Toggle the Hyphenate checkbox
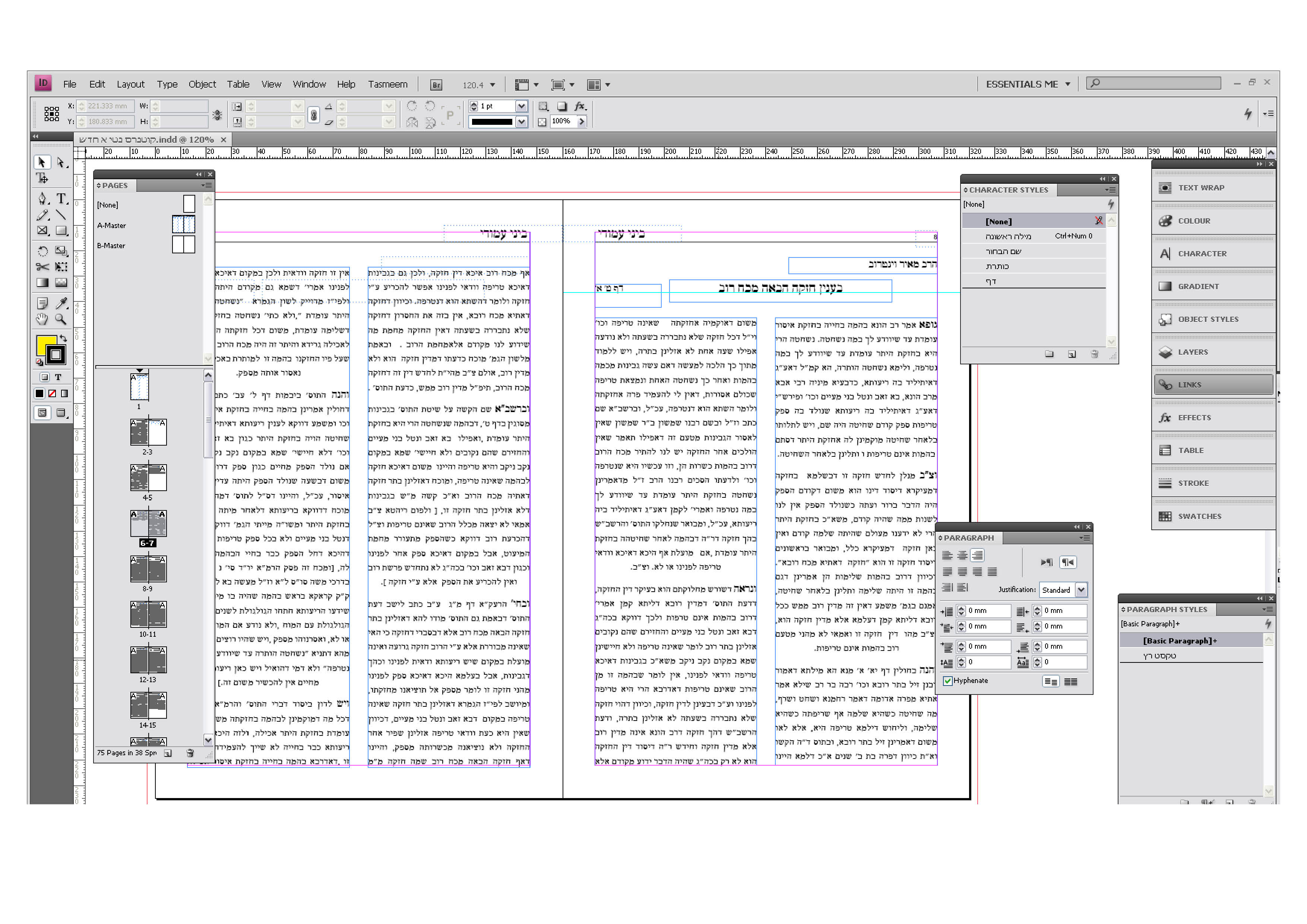 pos(948,681)
